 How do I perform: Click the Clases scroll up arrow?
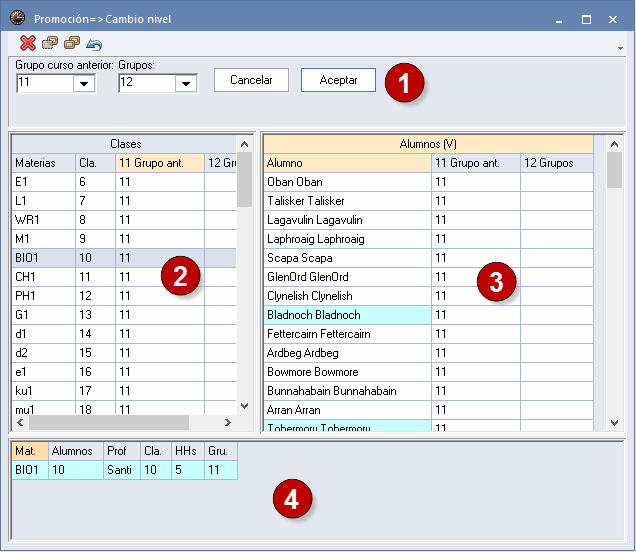(245, 144)
